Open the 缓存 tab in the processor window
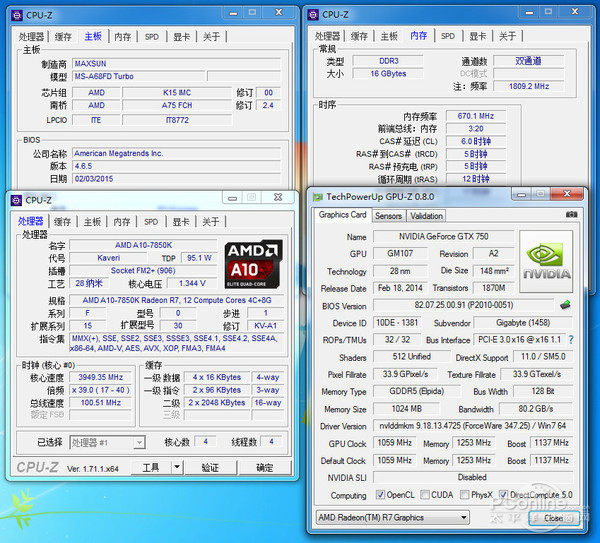The height and width of the screenshot is (543, 600). pos(62,222)
